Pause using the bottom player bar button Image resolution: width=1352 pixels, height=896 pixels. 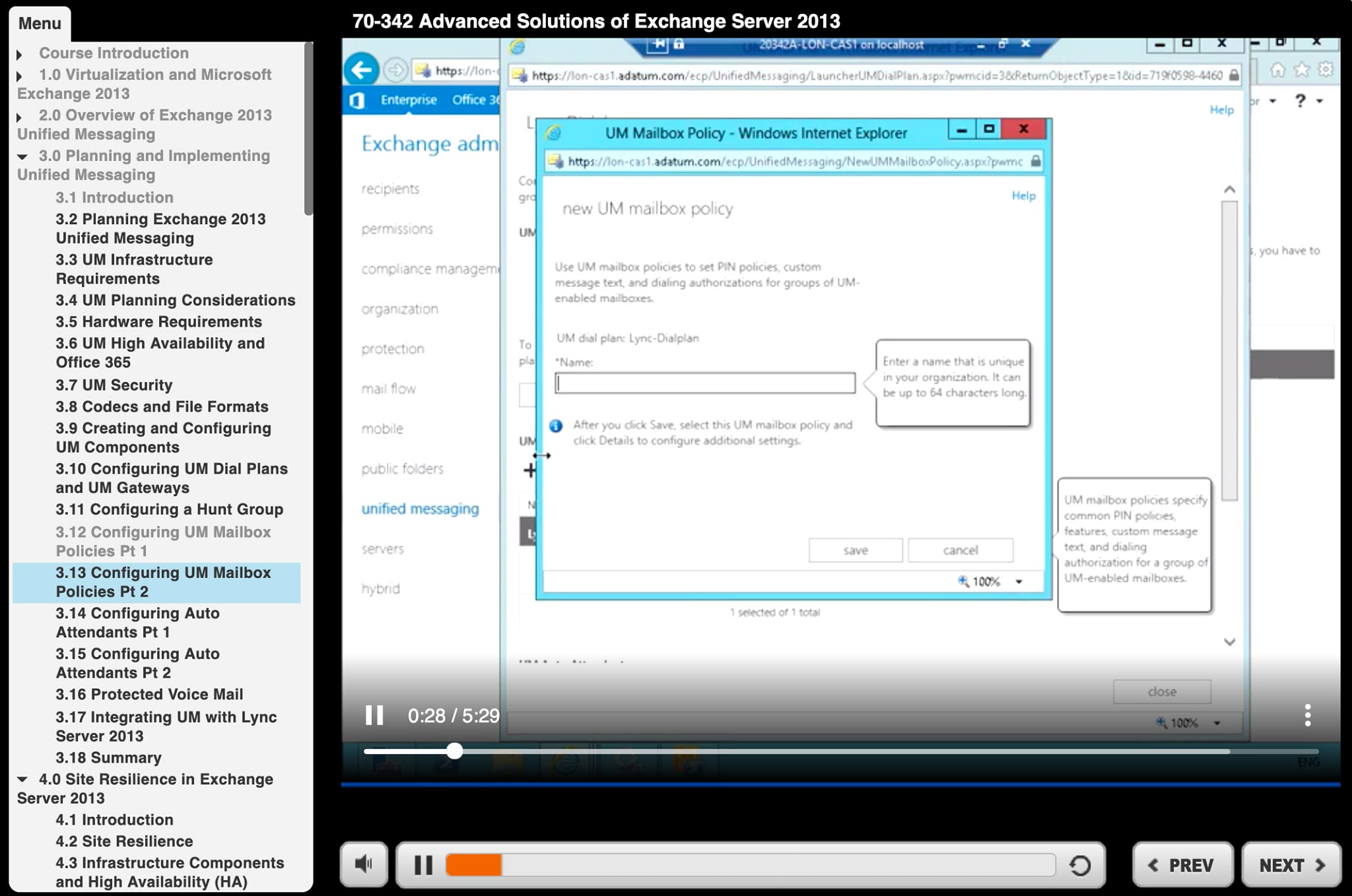(423, 865)
